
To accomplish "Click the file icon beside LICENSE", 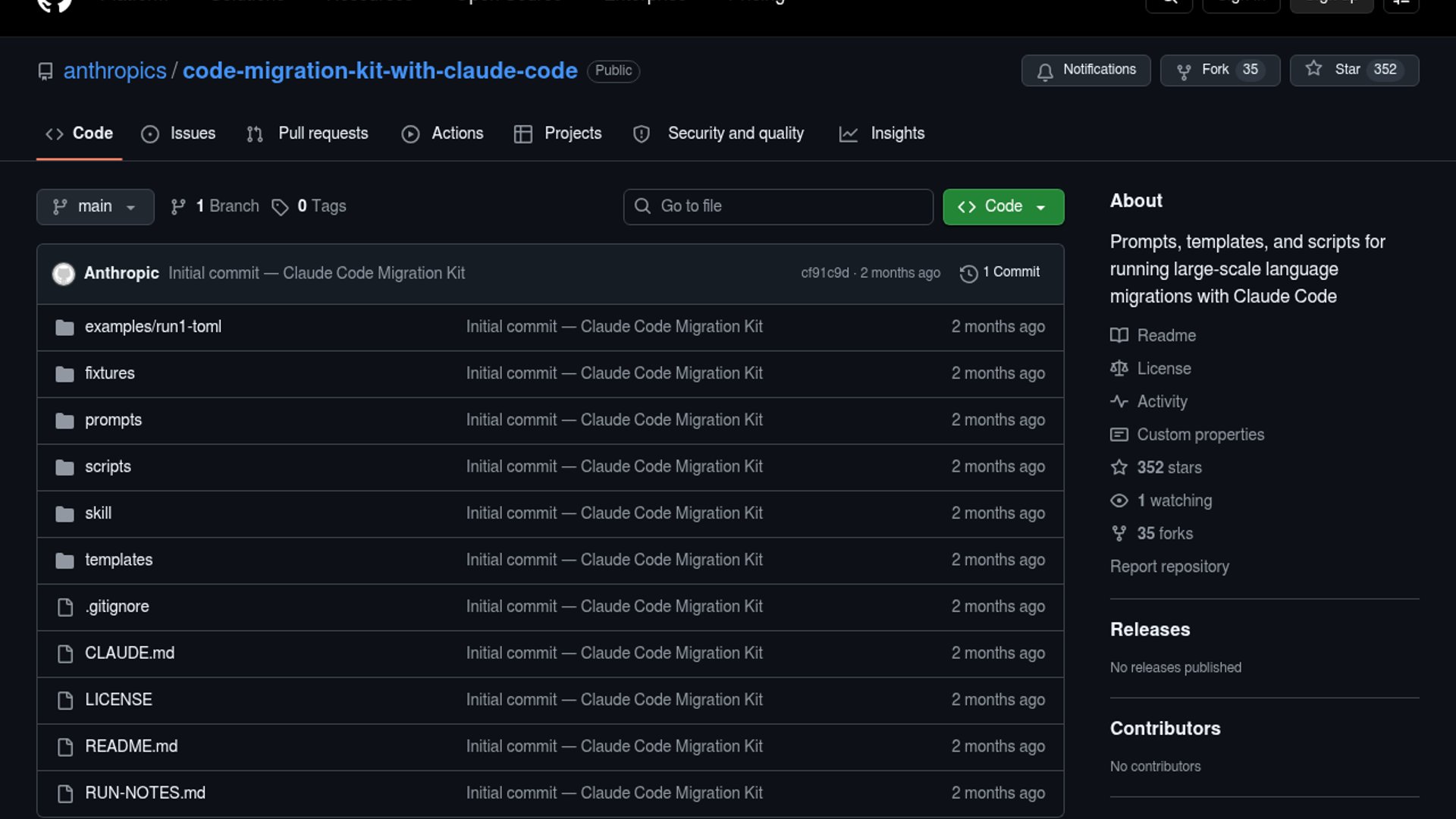I will pyautogui.click(x=65, y=700).
